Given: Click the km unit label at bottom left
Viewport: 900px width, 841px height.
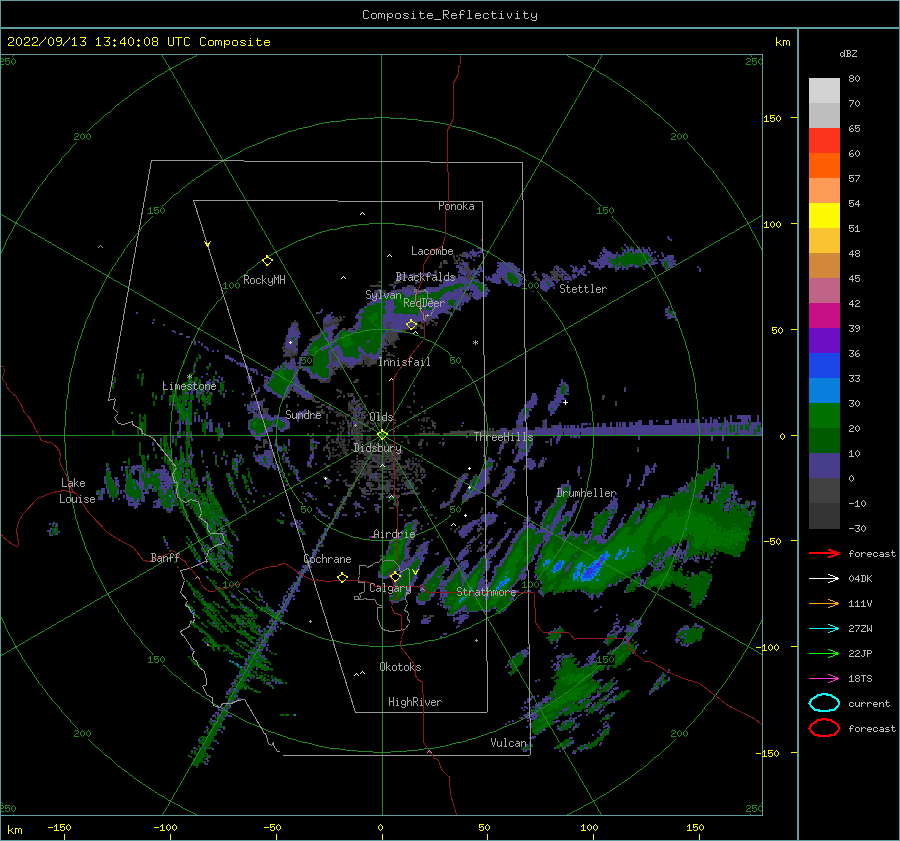Looking at the screenshot, I should point(14,830).
